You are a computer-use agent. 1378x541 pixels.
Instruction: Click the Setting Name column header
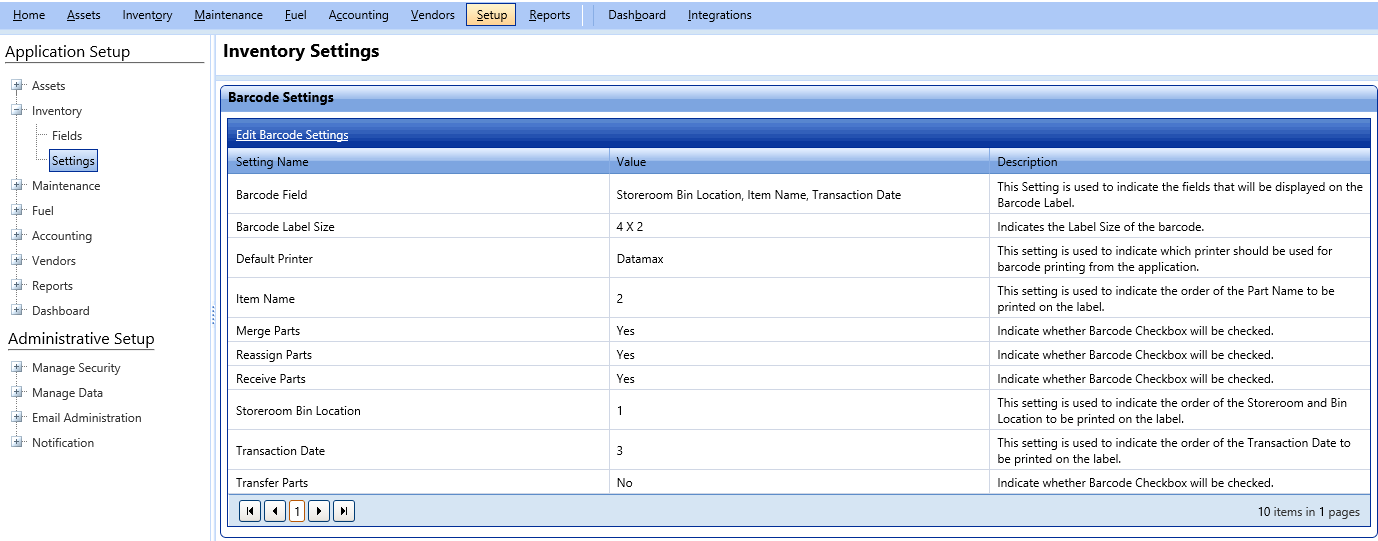coord(418,162)
